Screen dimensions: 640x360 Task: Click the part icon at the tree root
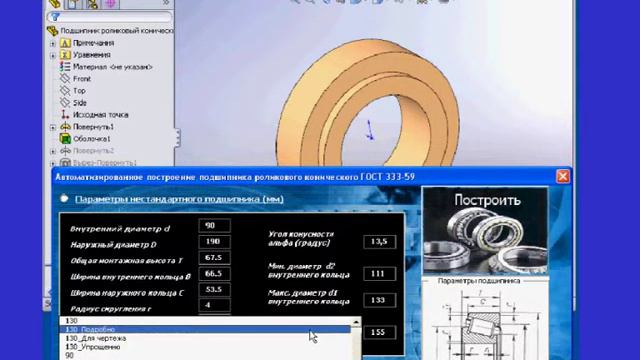[52, 31]
